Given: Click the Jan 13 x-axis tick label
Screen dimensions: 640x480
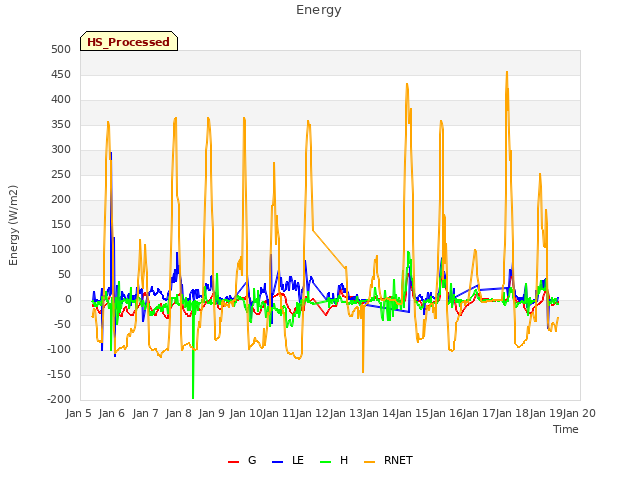Looking at the screenshot, I should (346, 413).
